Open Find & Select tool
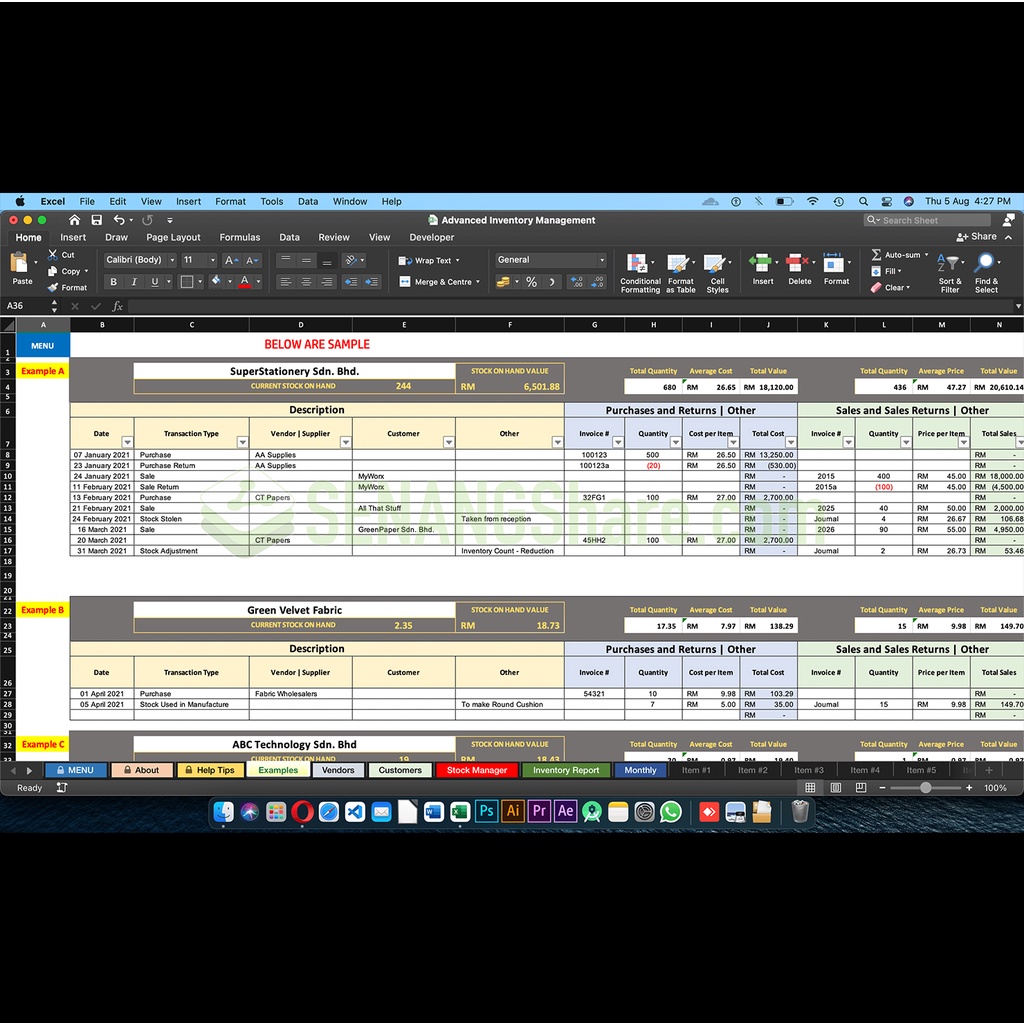The width and height of the screenshot is (1024, 1024). [986, 264]
